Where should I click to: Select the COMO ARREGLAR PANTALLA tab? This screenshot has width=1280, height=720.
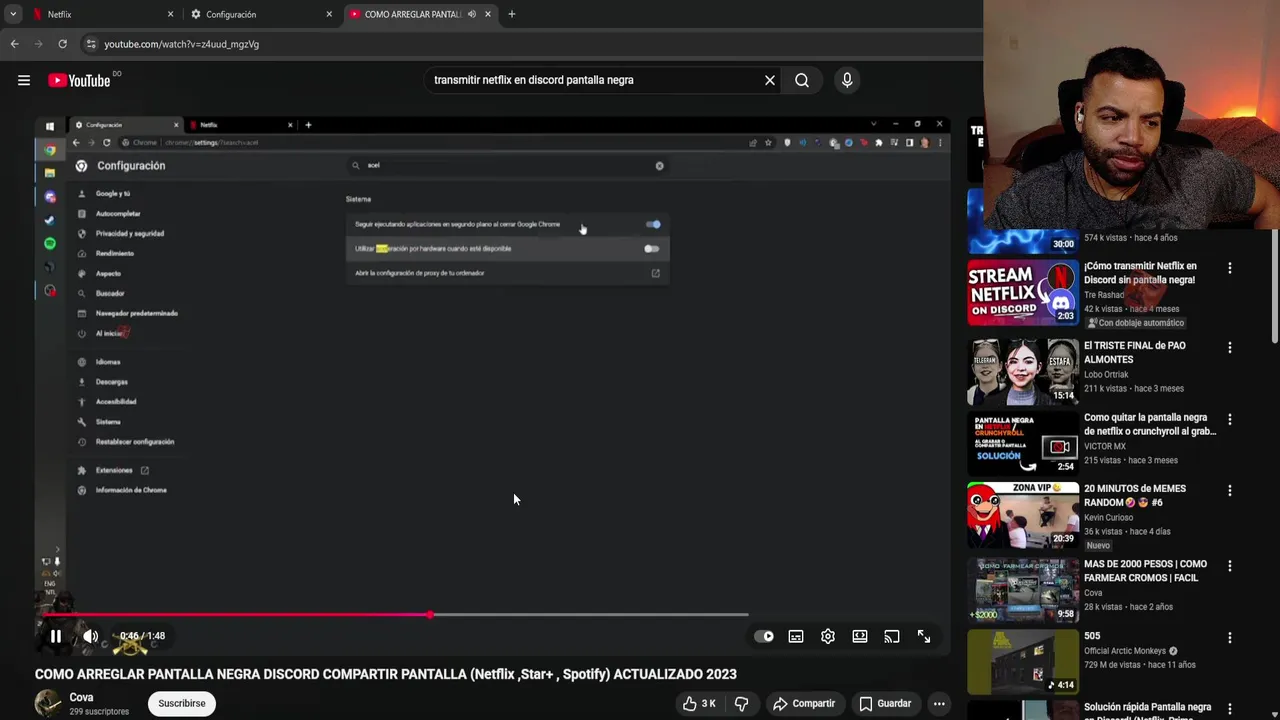[420, 14]
